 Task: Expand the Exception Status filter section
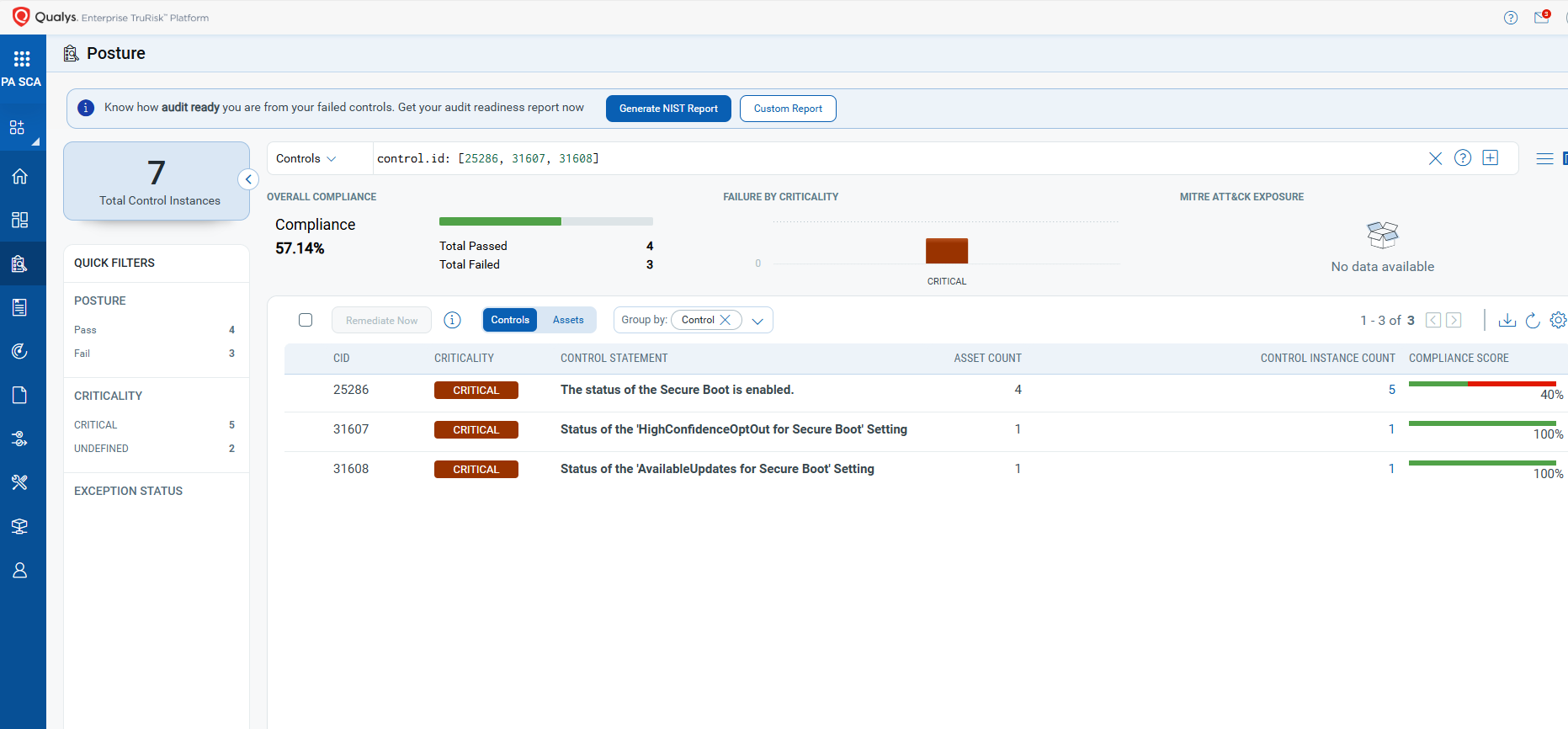tap(128, 491)
